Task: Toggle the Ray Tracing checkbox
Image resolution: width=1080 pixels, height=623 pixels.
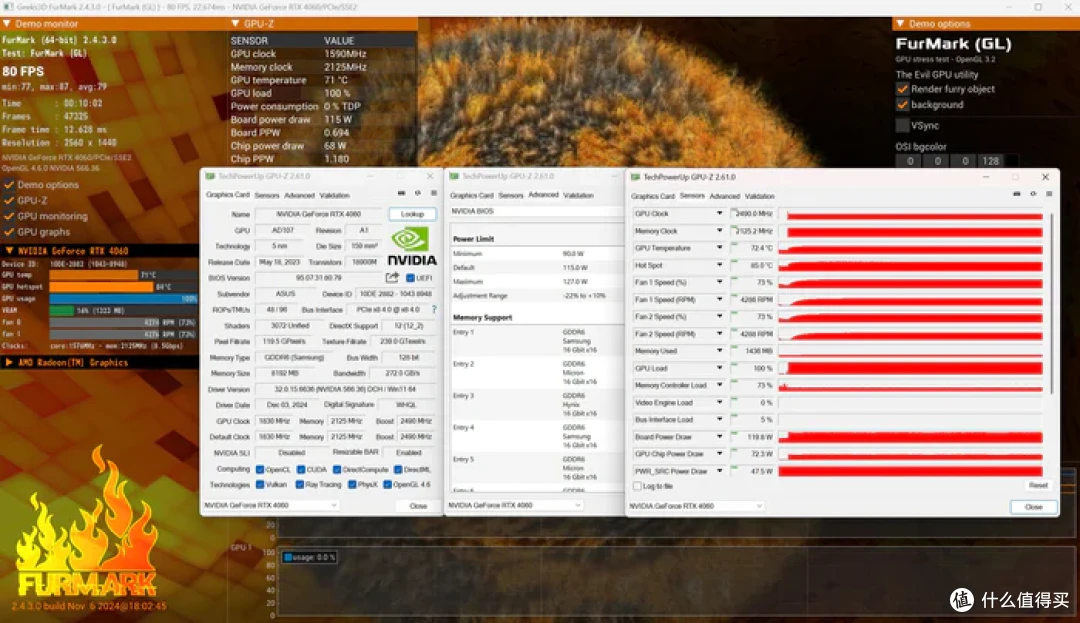Action: point(300,485)
